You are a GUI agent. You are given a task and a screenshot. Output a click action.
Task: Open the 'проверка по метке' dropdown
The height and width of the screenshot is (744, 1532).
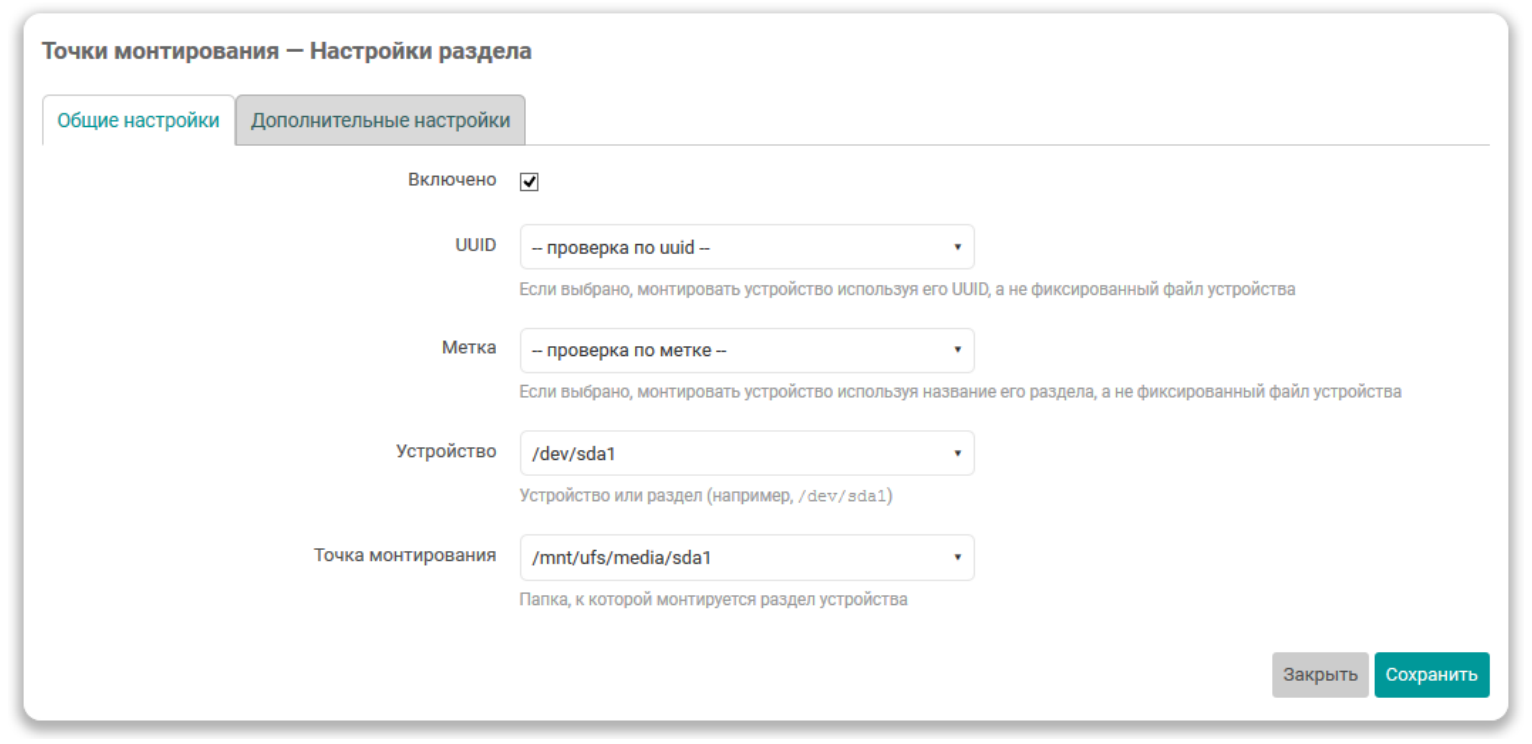746,350
